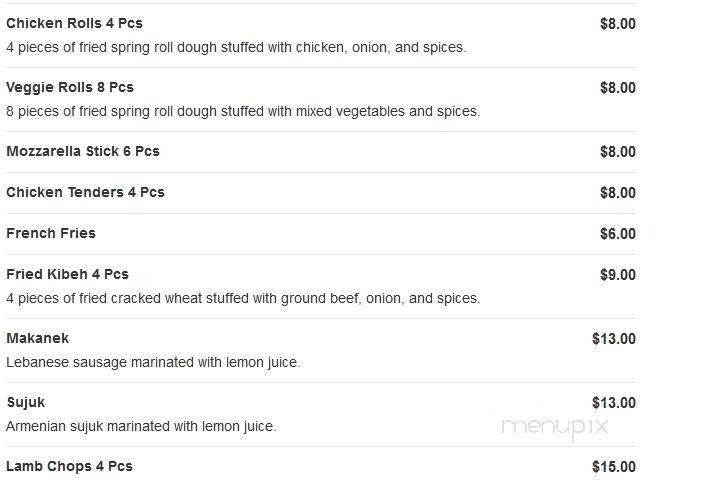Open the Lamb Chops 4 Pcs item
Viewport: 716px width, 495px height.
[69, 466]
